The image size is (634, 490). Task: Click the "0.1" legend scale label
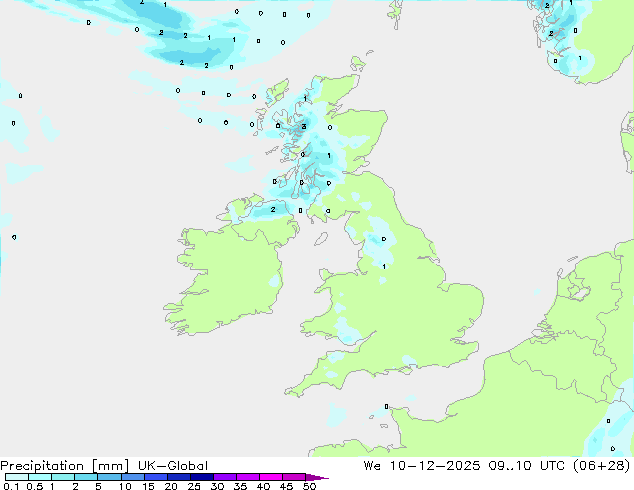click(x=11, y=486)
